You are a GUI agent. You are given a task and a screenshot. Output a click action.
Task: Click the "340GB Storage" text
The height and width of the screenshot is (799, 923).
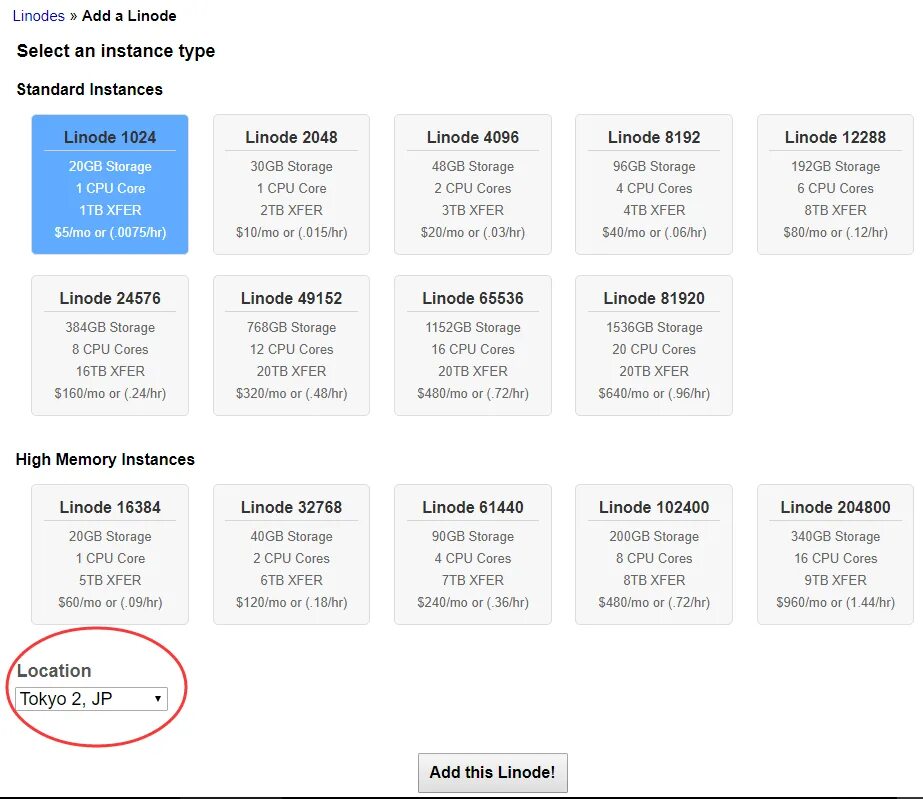click(x=835, y=536)
